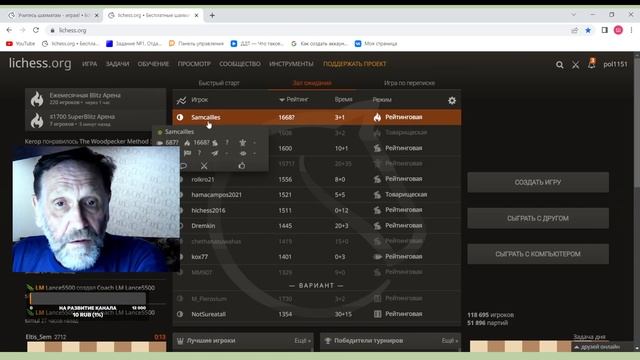Sort lobby by Рейтинг column arrow
The height and width of the screenshot is (360, 640).
pos(282,100)
